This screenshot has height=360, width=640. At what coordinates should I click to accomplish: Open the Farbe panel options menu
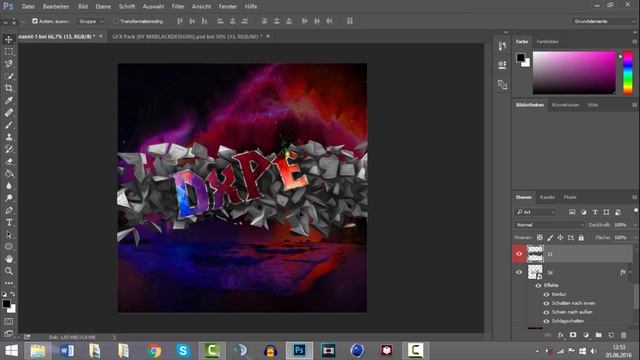(634, 42)
